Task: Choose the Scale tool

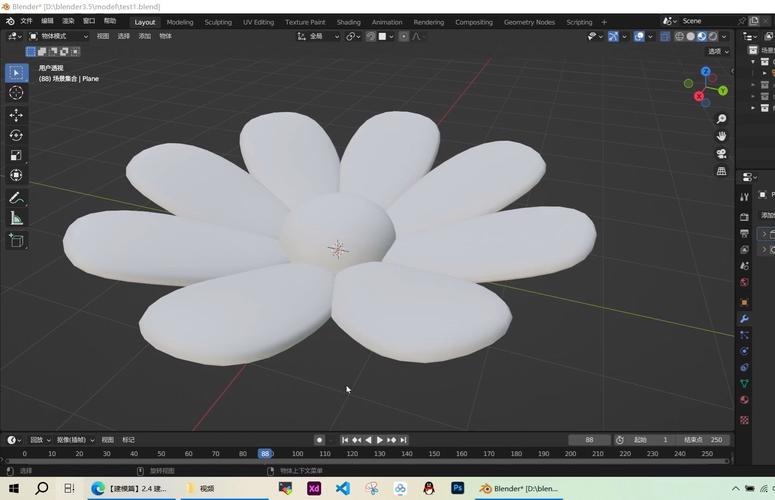Action: [x=16, y=155]
